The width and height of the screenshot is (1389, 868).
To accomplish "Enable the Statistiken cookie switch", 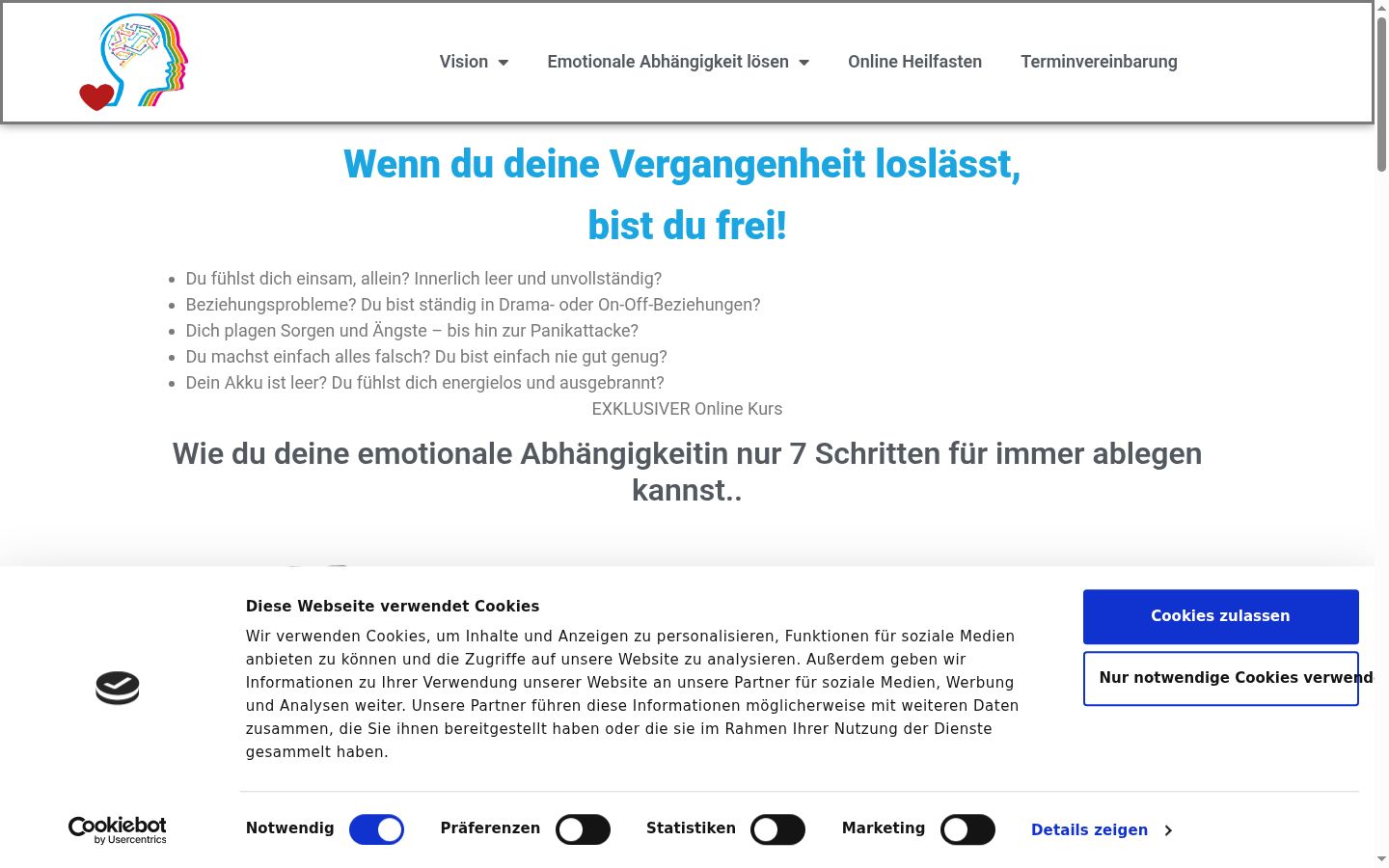I will pos(777,829).
